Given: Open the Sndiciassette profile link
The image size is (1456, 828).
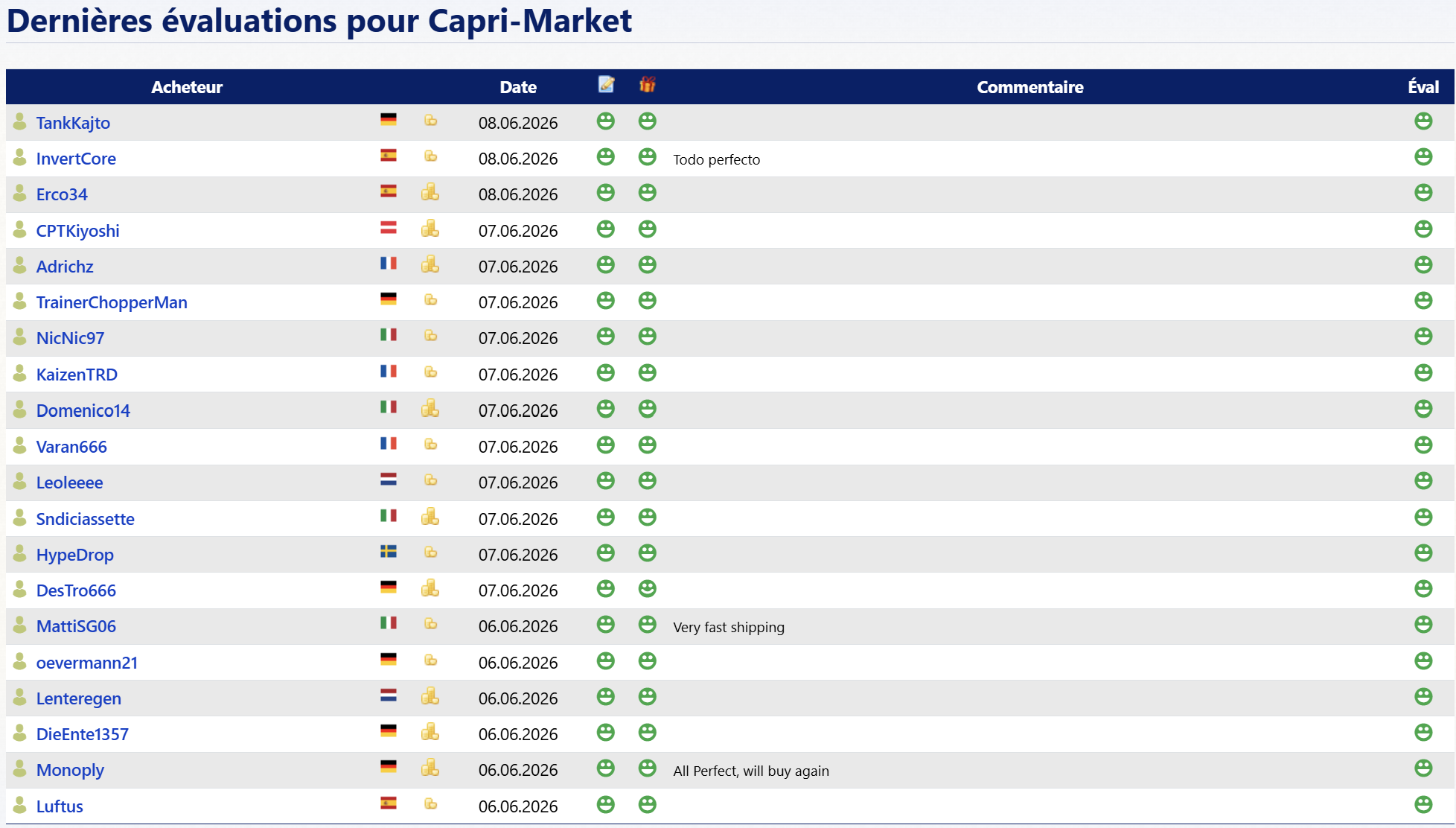Looking at the screenshot, I should (86, 519).
